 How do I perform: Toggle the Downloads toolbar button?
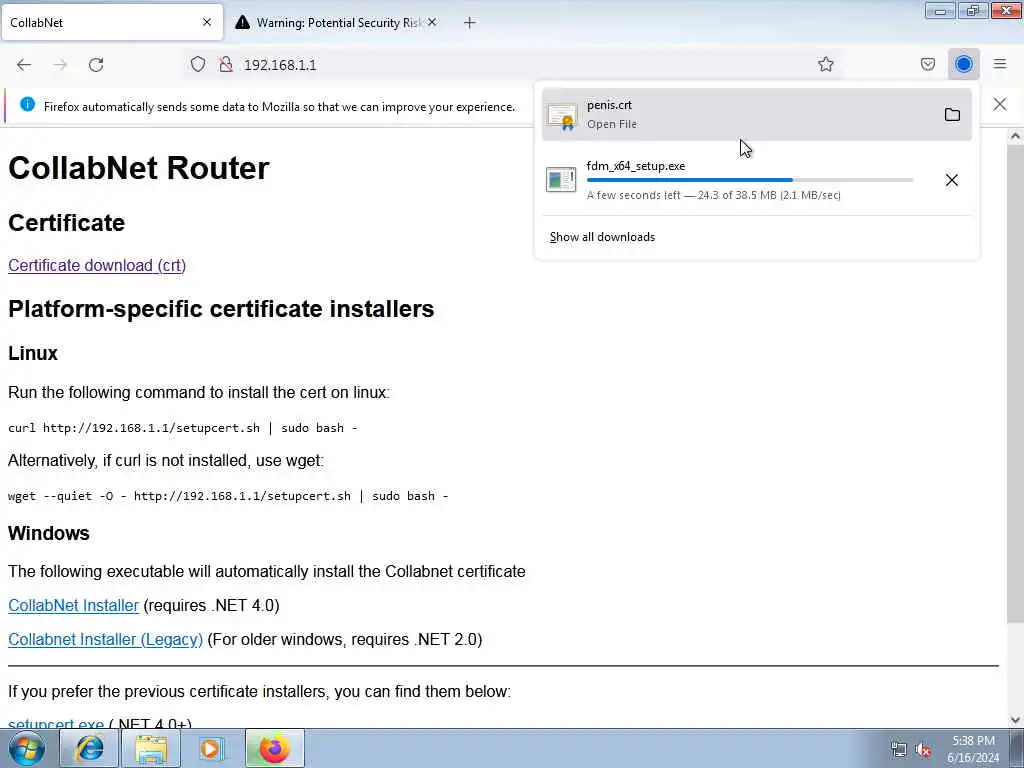(x=963, y=64)
